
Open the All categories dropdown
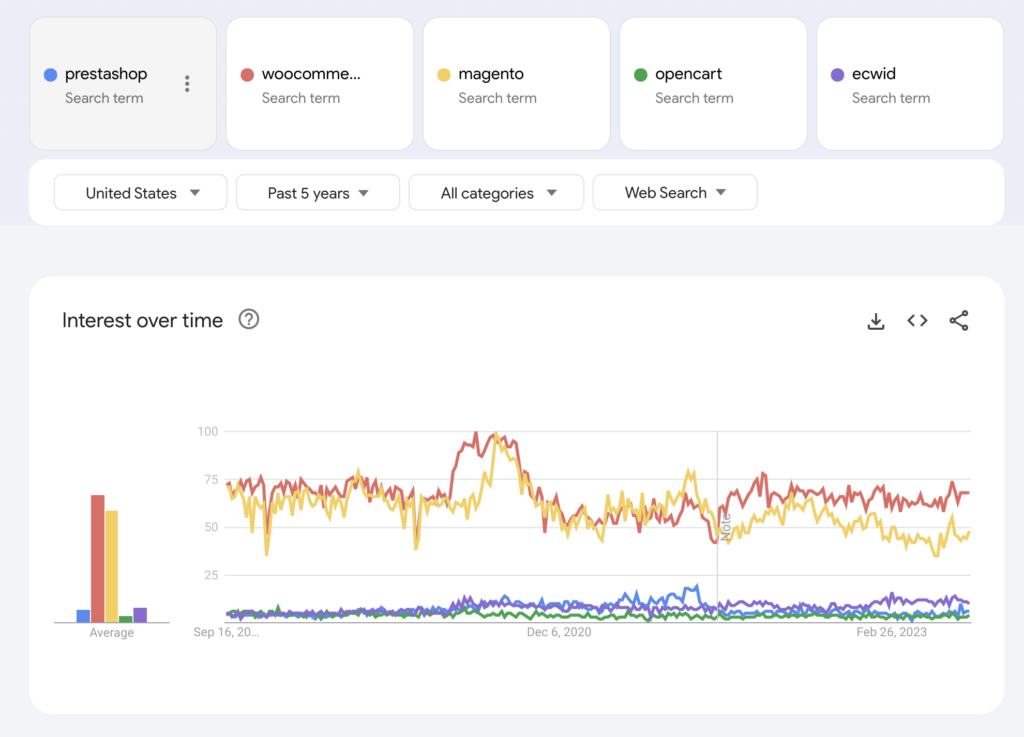[496, 193]
